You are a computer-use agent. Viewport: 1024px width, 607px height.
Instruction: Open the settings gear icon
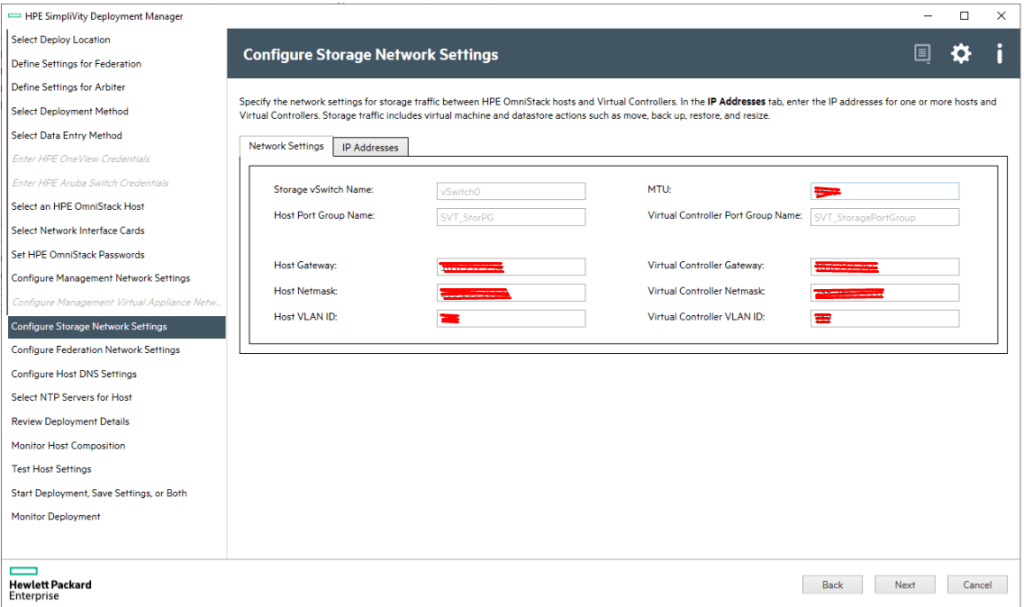(x=960, y=54)
